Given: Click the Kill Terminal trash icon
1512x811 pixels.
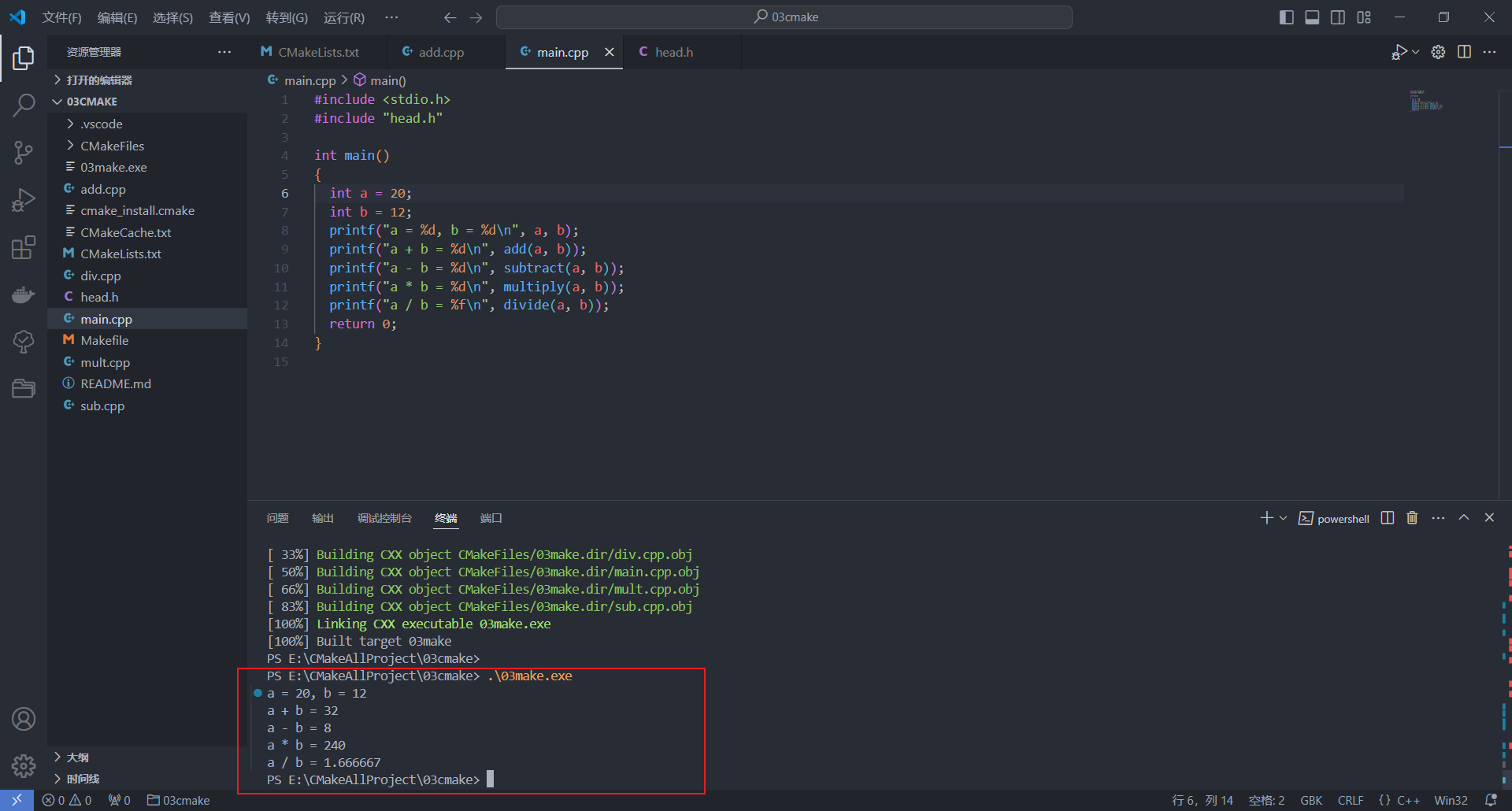Looking at the screenshot, I should pos(1412,518).
